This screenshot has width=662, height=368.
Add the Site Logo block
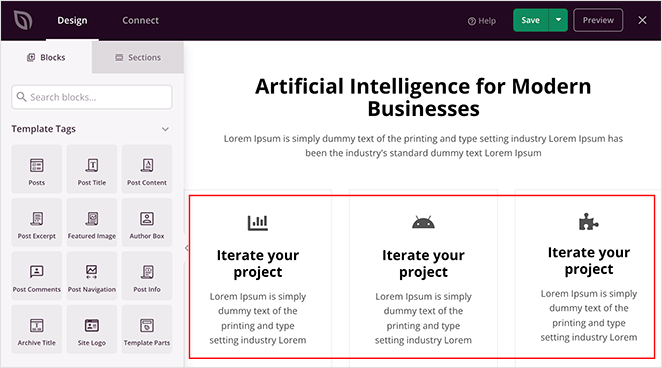tap(92, 329)
